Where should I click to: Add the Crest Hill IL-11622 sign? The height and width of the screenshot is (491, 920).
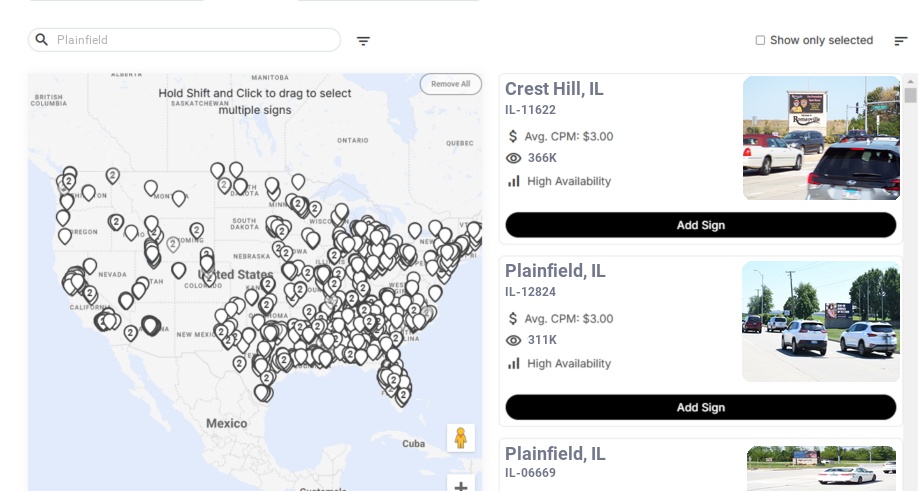point(700,225)
